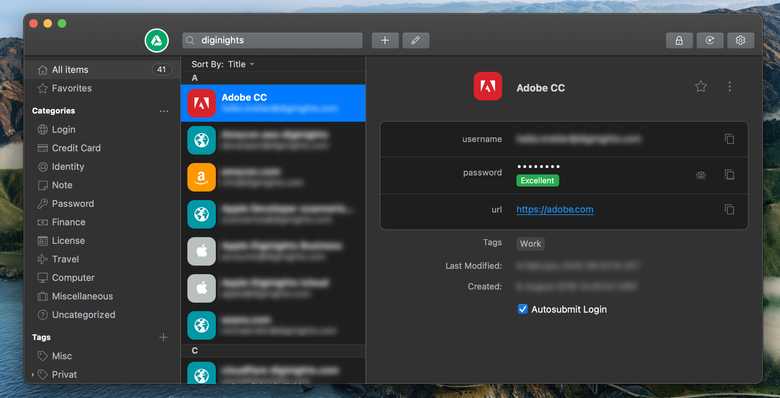Copy the password with its copy icon
Viewport: 780px width, 398px height.
[729, 175]
